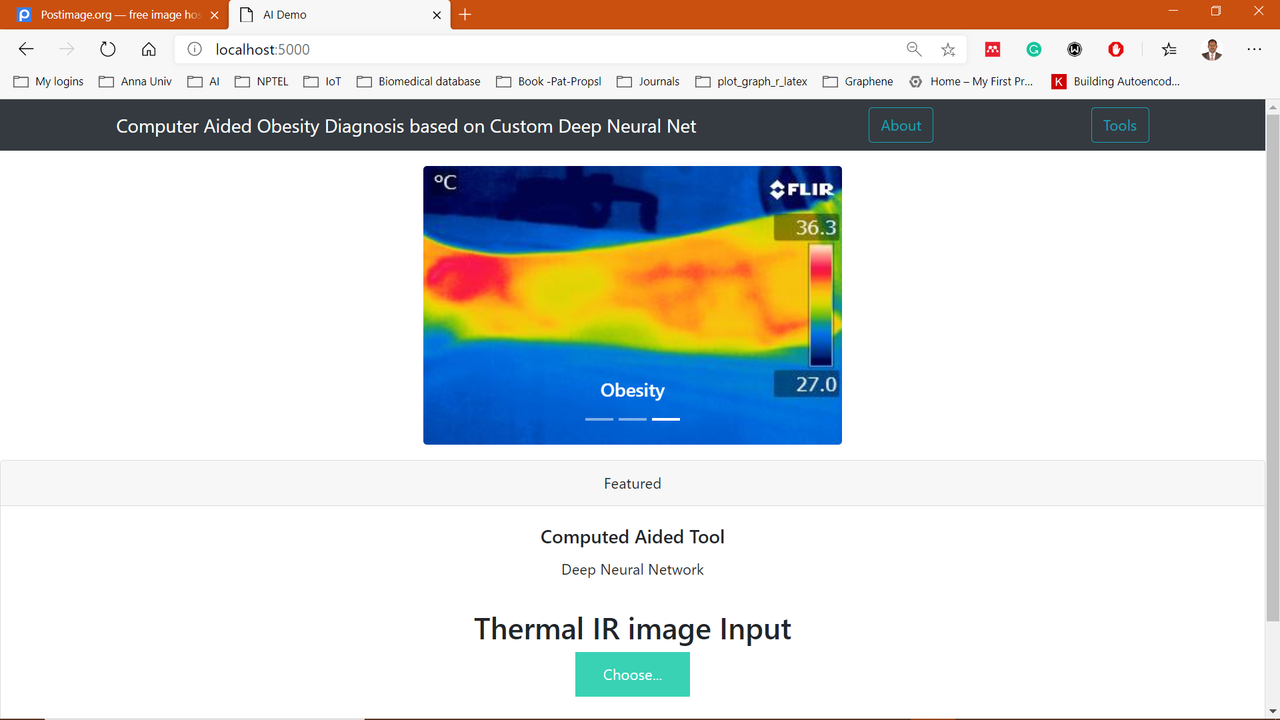Minimize the browser window
Screen dimensions: 1280x720
(x=1173, y=11)
